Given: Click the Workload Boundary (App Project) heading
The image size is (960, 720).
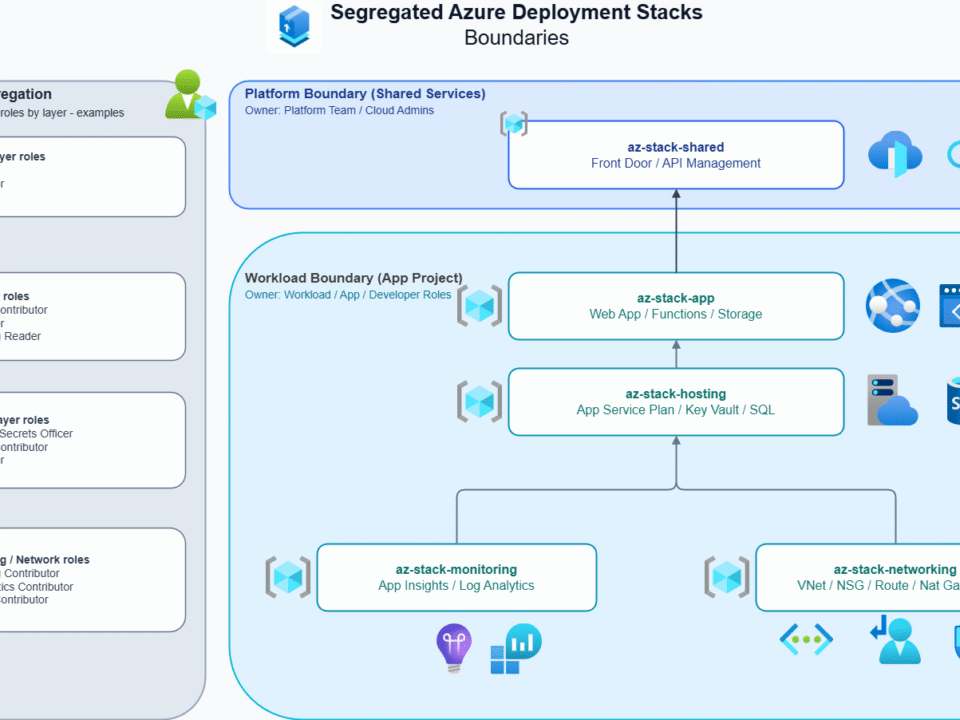Looking at the screenshot, I should click(353, 278).
